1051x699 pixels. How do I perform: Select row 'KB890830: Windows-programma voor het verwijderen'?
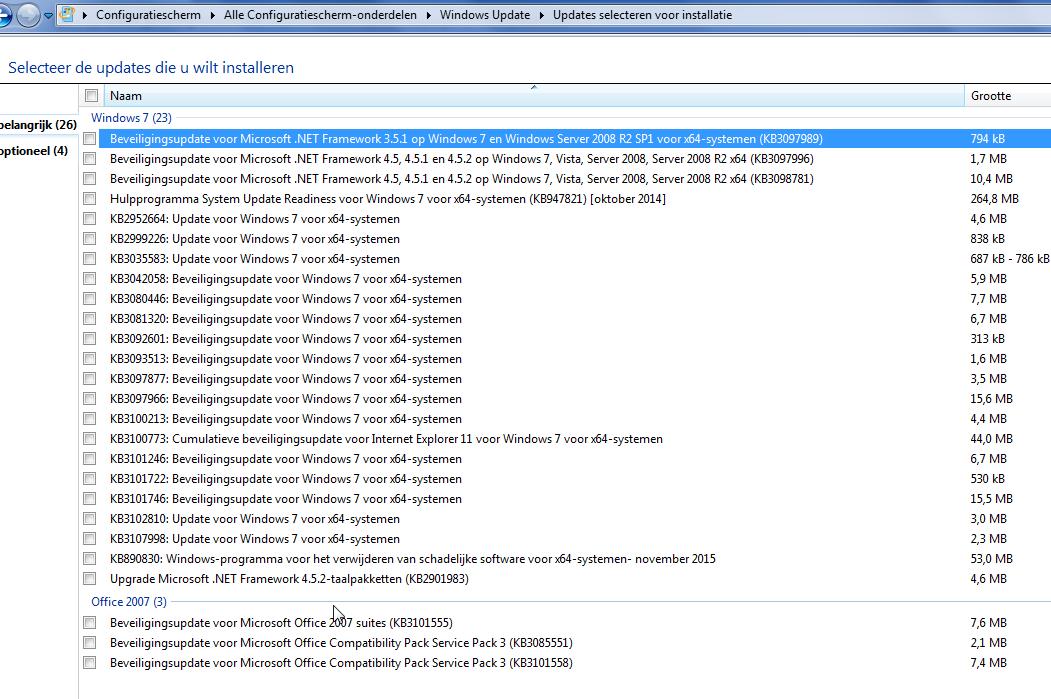[x=574, y=559]
